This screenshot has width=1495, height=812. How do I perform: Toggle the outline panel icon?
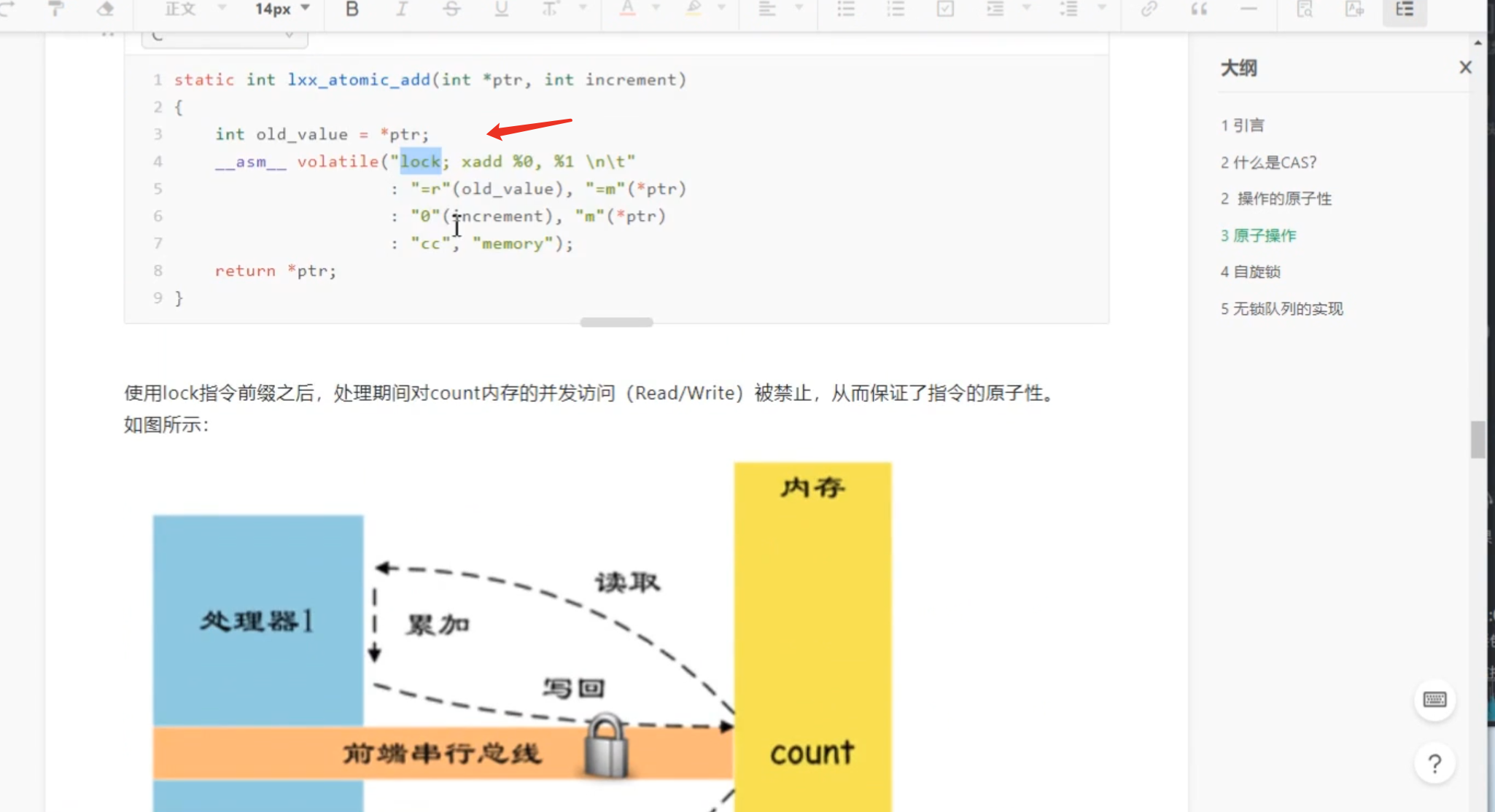tap(1404, 9)
